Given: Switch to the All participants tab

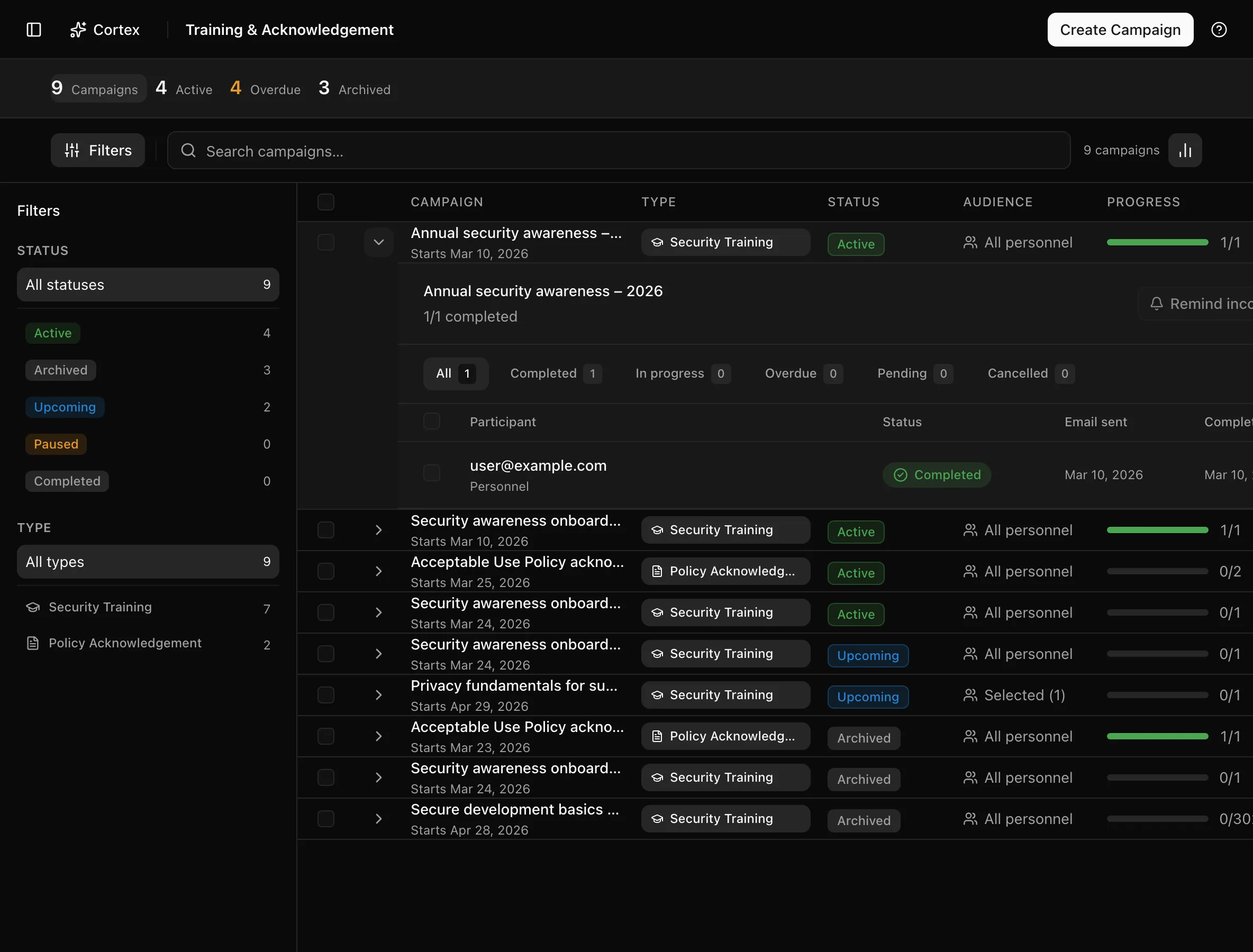Looking at the screenshot, I should [x=455, y=373].
